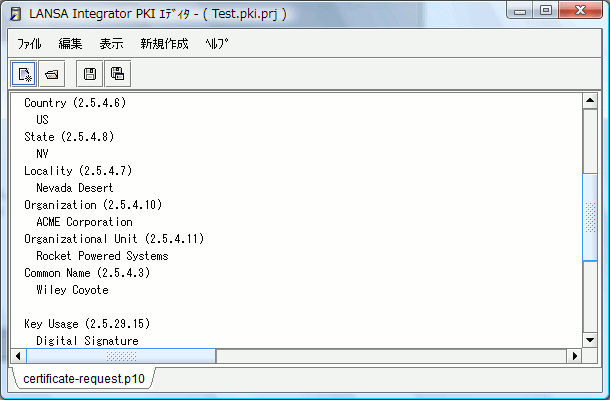610x400 pixels.
Task: Close the PKI editor window
Action: pyautogui.click(x=580, y=11)
